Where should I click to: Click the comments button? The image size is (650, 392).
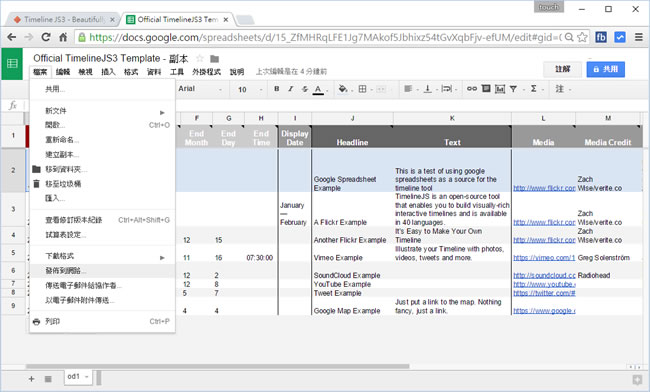pos(563,69)
